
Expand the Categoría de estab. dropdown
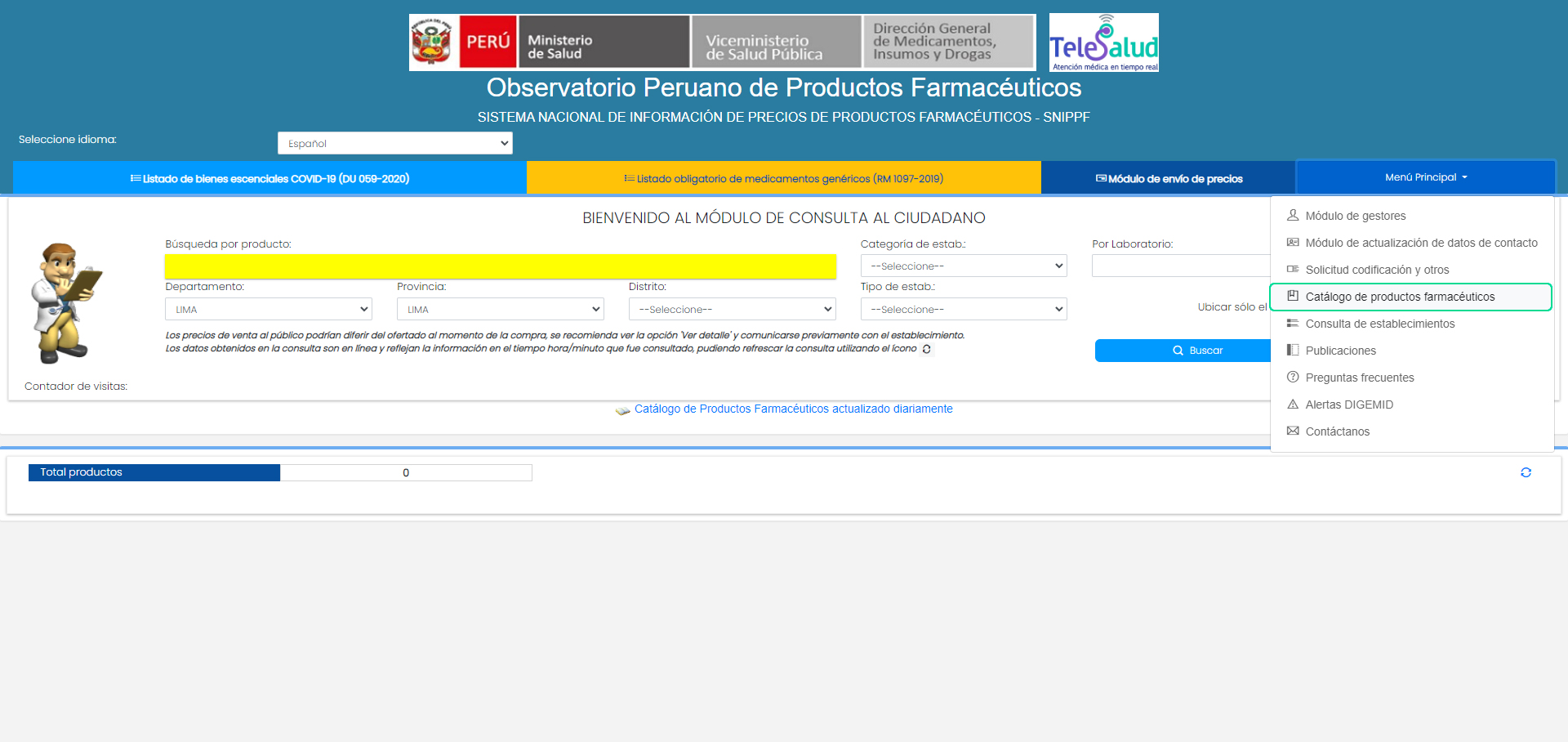tap(964, 266)
